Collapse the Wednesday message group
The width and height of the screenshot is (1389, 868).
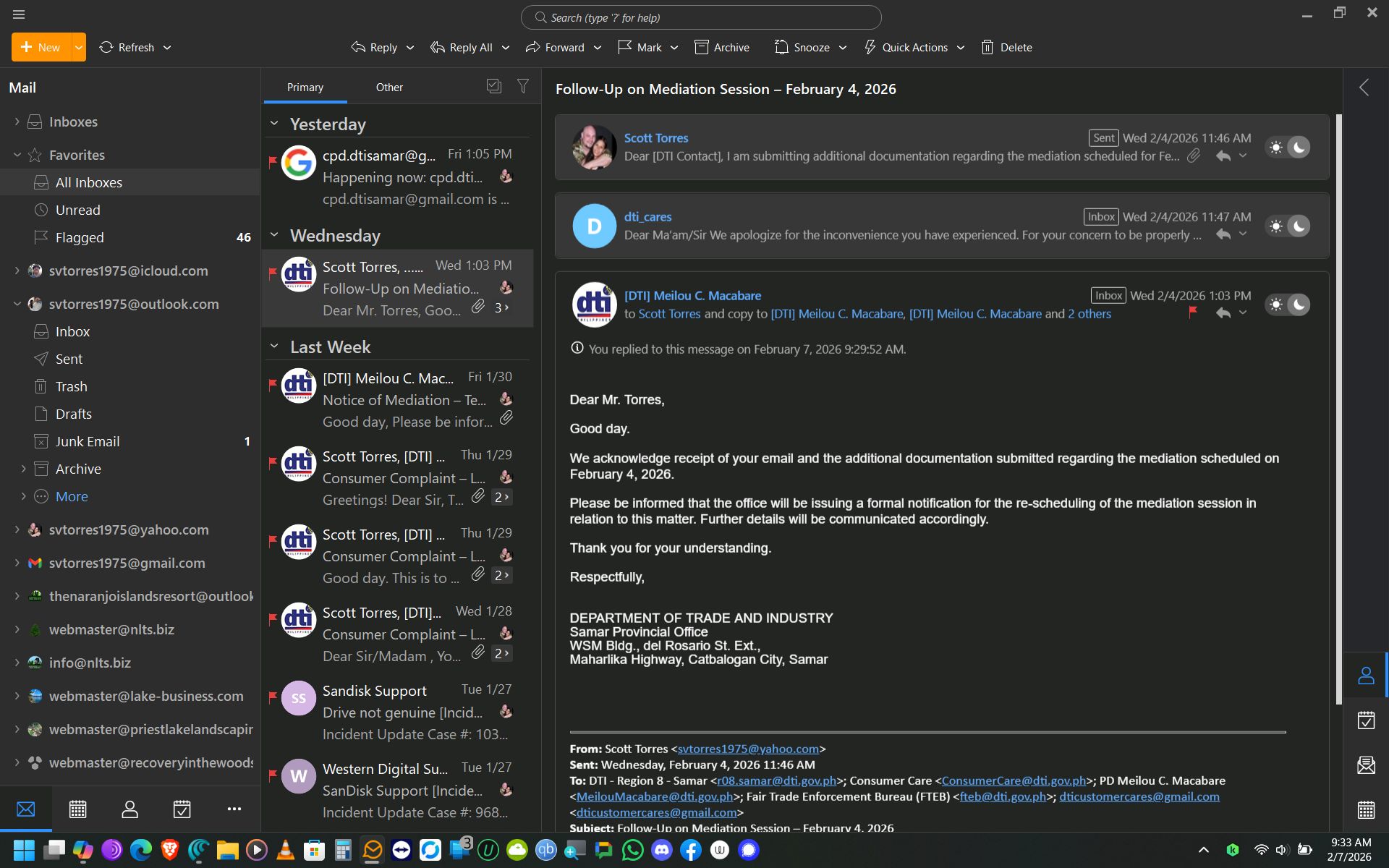click(274, 235)
